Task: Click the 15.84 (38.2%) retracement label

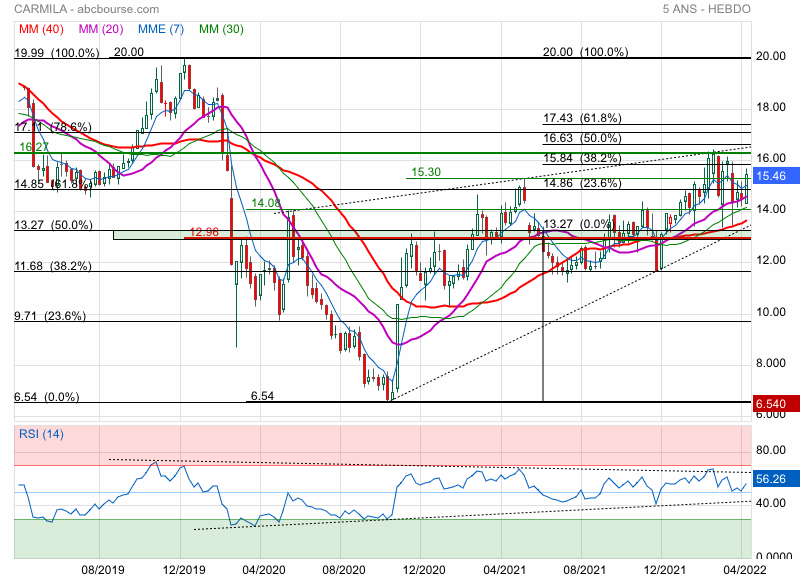Action: [x=582, y=158]
